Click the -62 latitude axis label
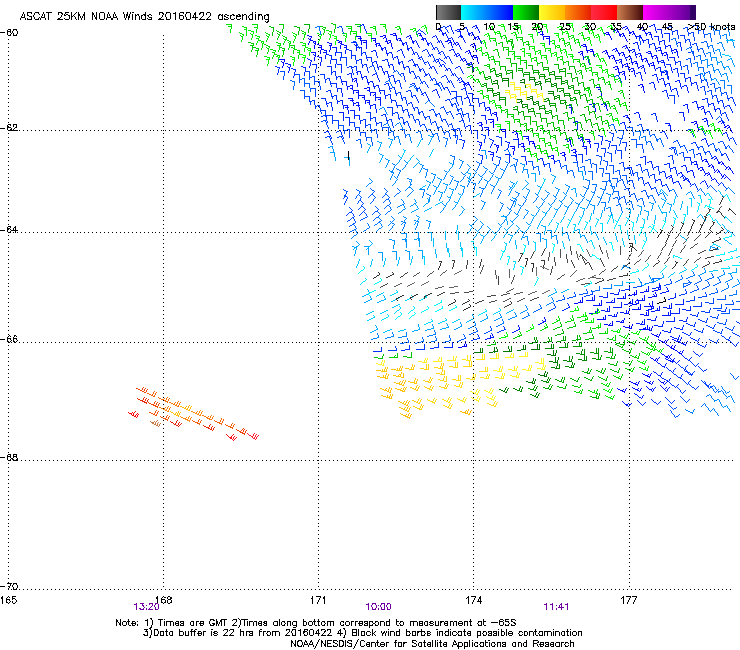 click(x=9, y=128)
